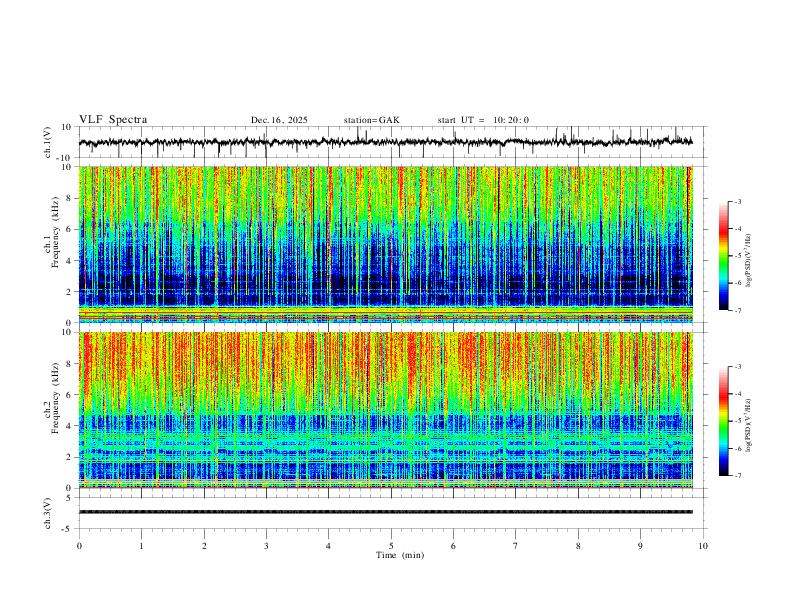792x612 pixels.
Task: Click the "ch.3(V)" axis label
Action: pos(48,513)
